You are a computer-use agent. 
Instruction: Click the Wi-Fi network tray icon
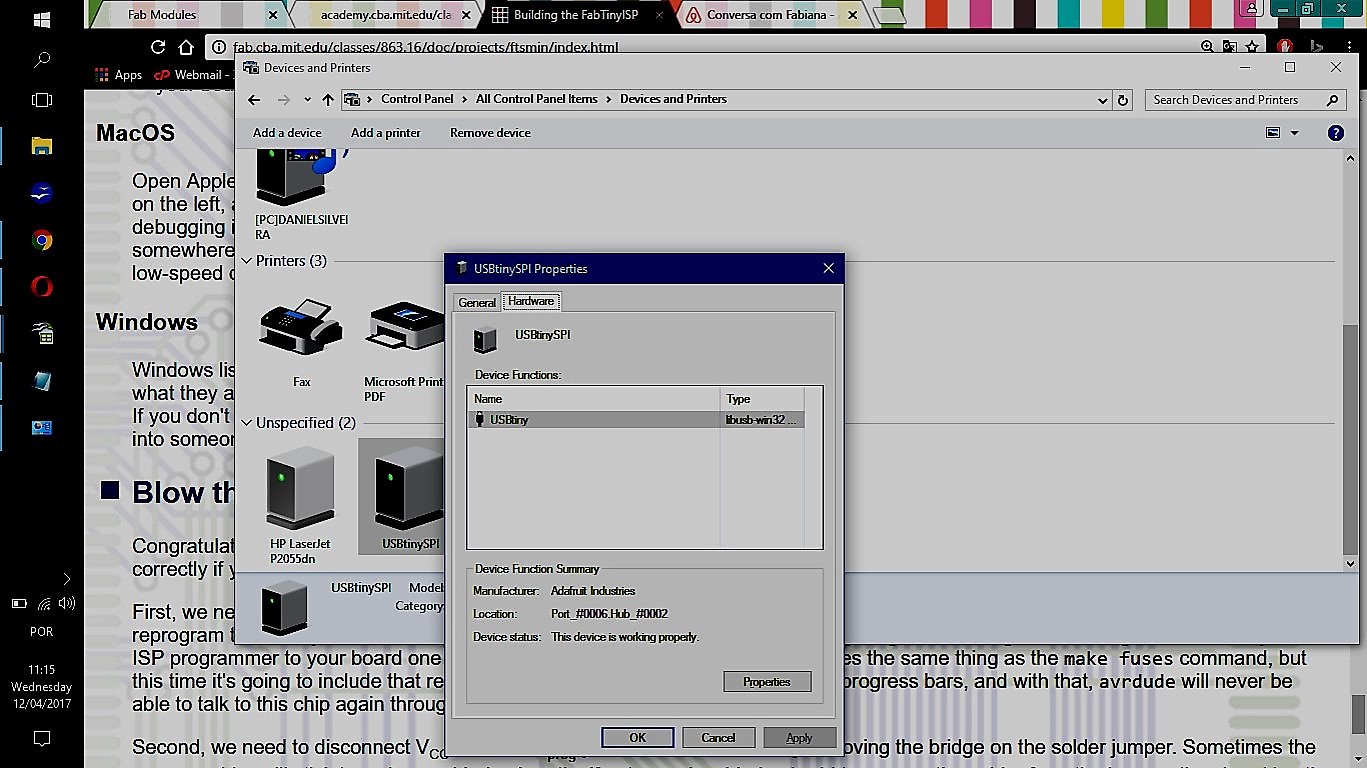(44, 603)
